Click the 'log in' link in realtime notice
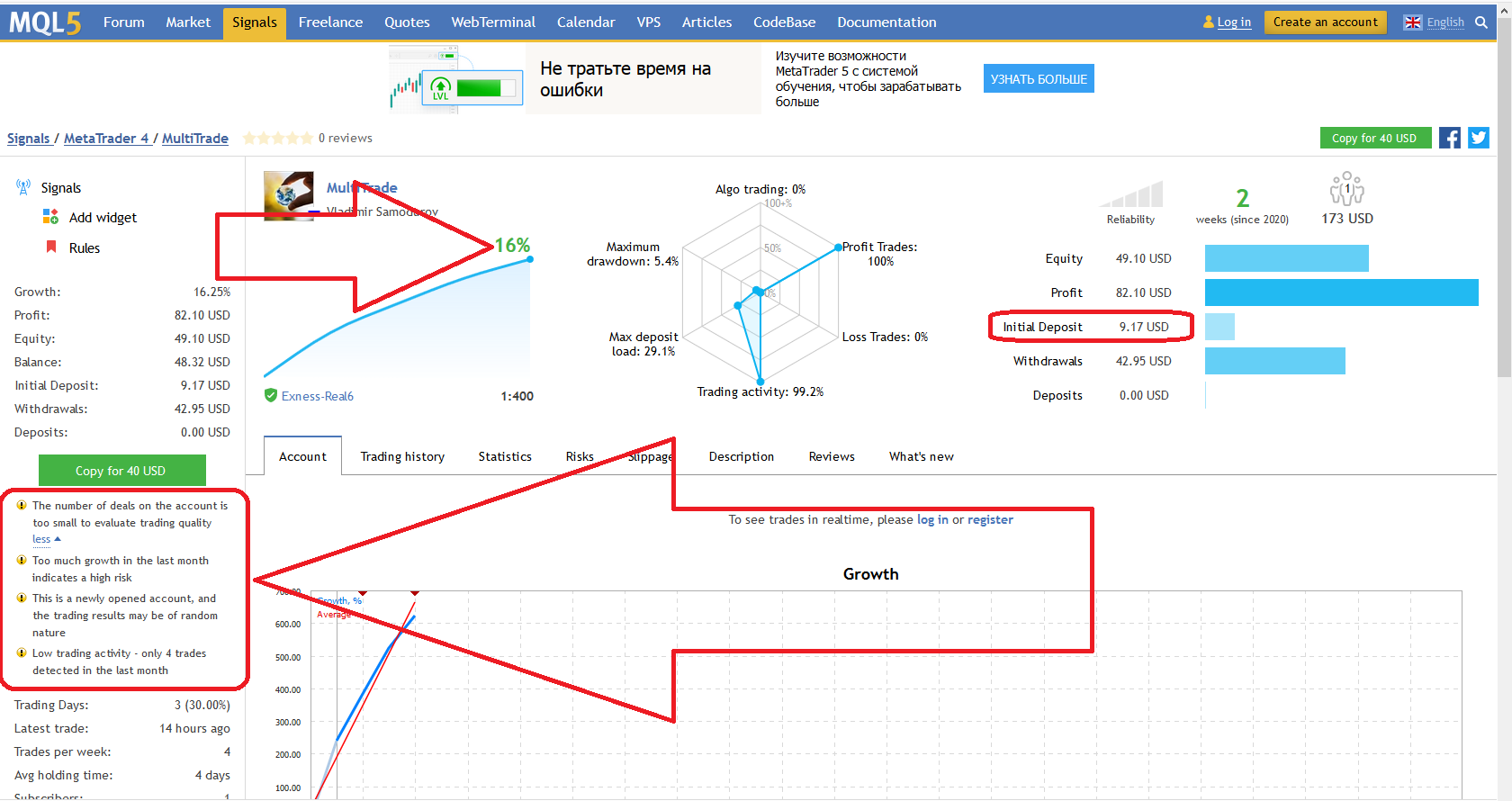 [932, 519]
